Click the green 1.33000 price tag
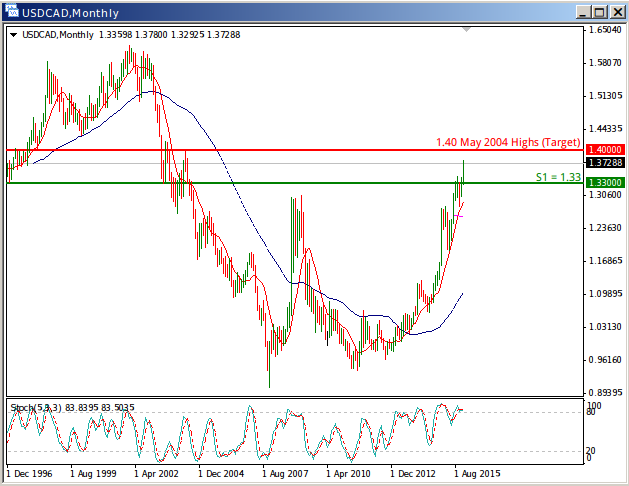 coord(605,183)
